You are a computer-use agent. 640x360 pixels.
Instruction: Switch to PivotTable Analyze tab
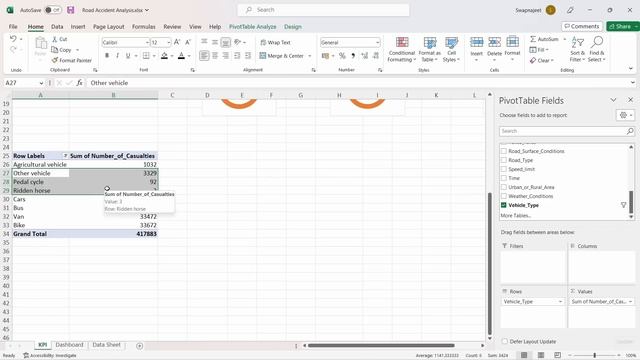point(252,27)
